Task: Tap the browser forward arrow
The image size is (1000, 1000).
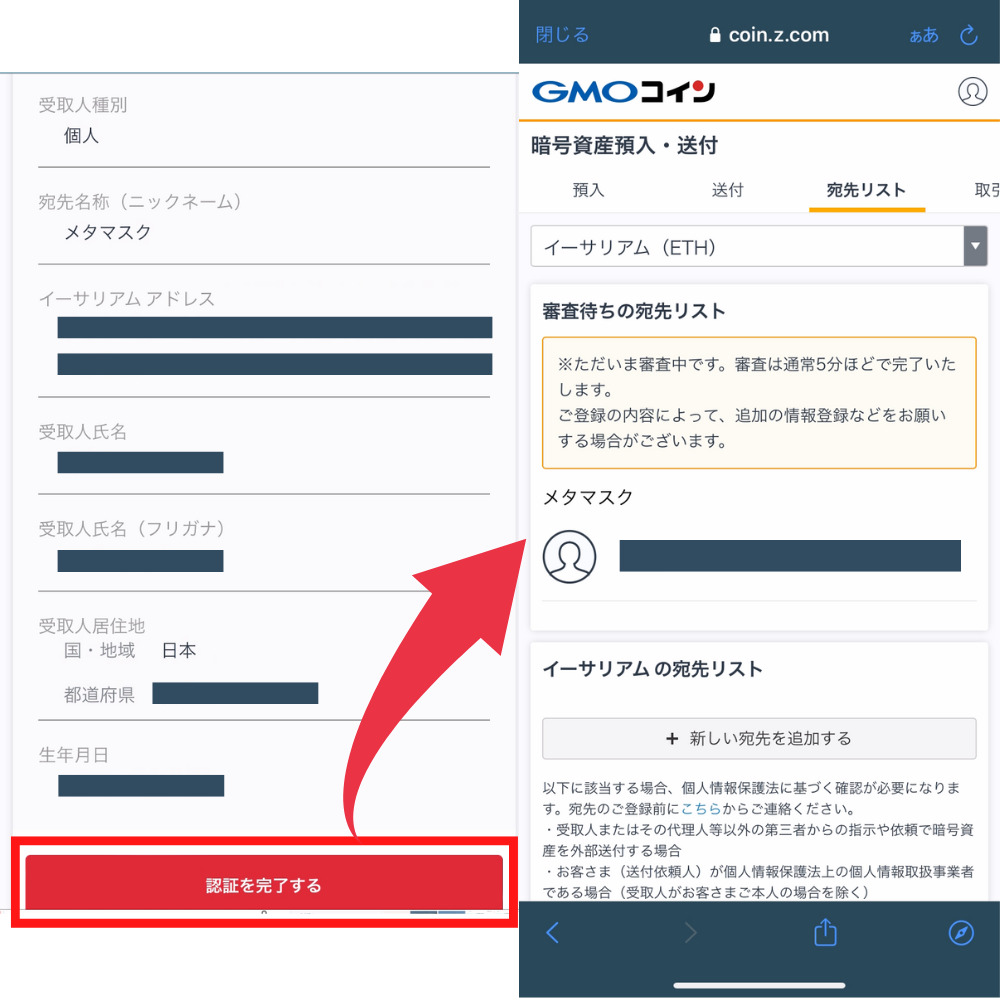Action: pos(690,932)
